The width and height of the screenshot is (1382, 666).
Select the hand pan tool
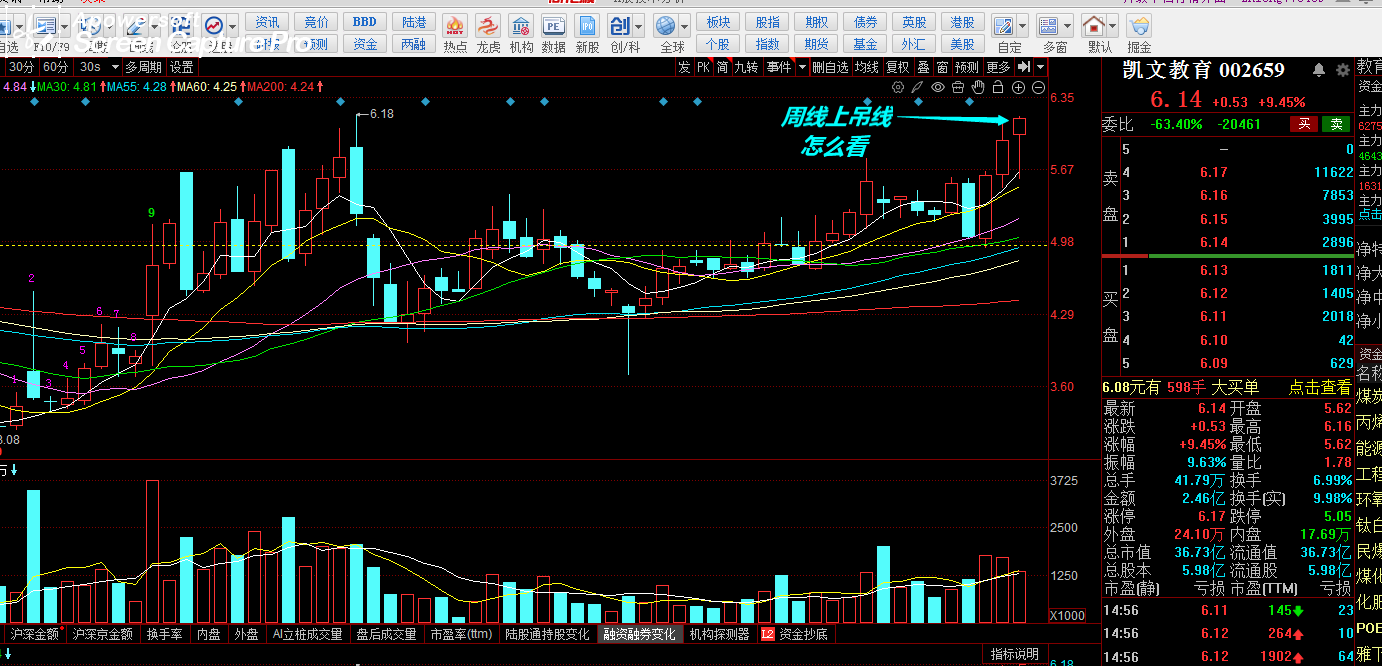978,88
